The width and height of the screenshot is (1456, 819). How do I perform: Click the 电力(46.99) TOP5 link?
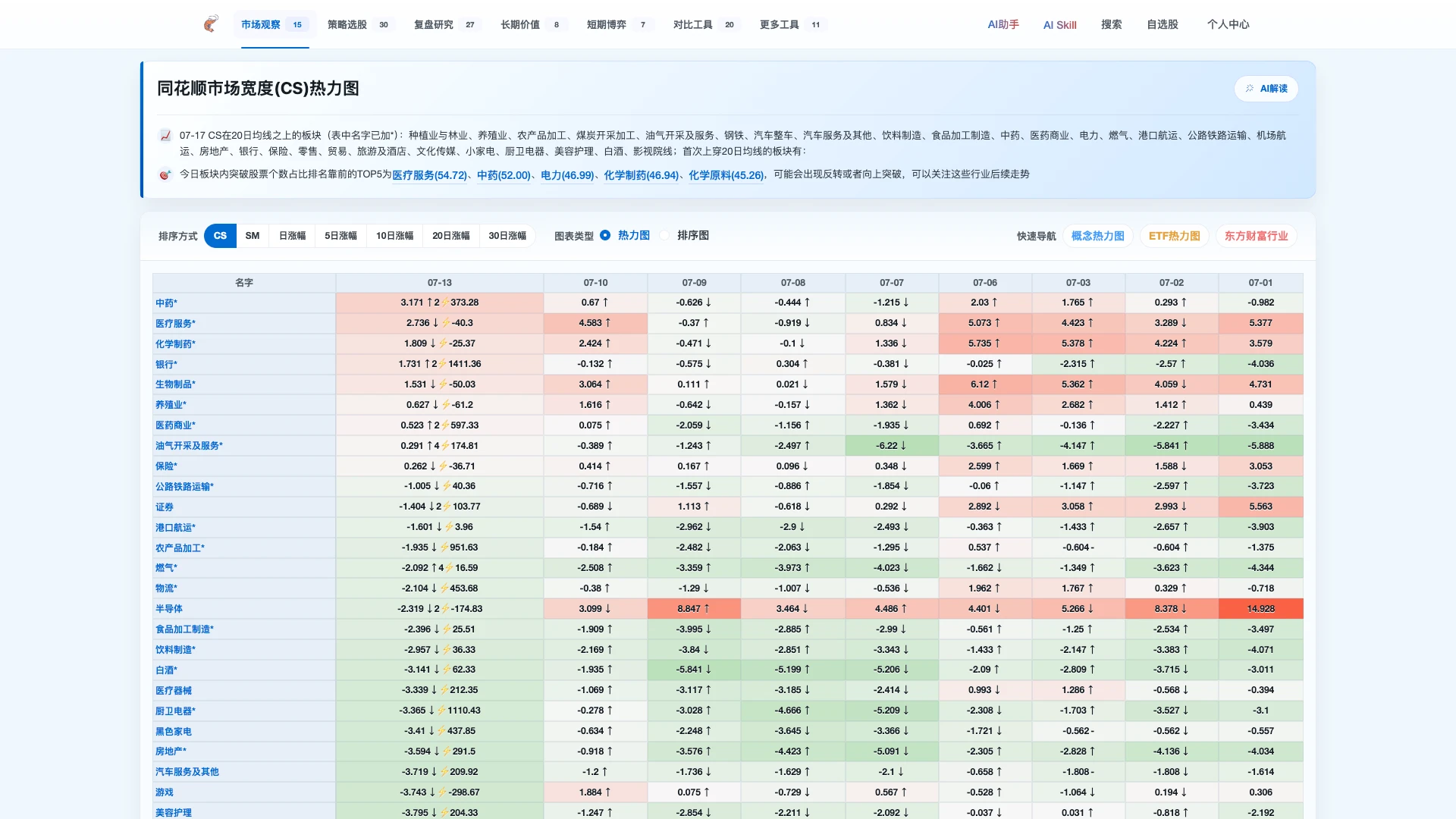[567, 175]
